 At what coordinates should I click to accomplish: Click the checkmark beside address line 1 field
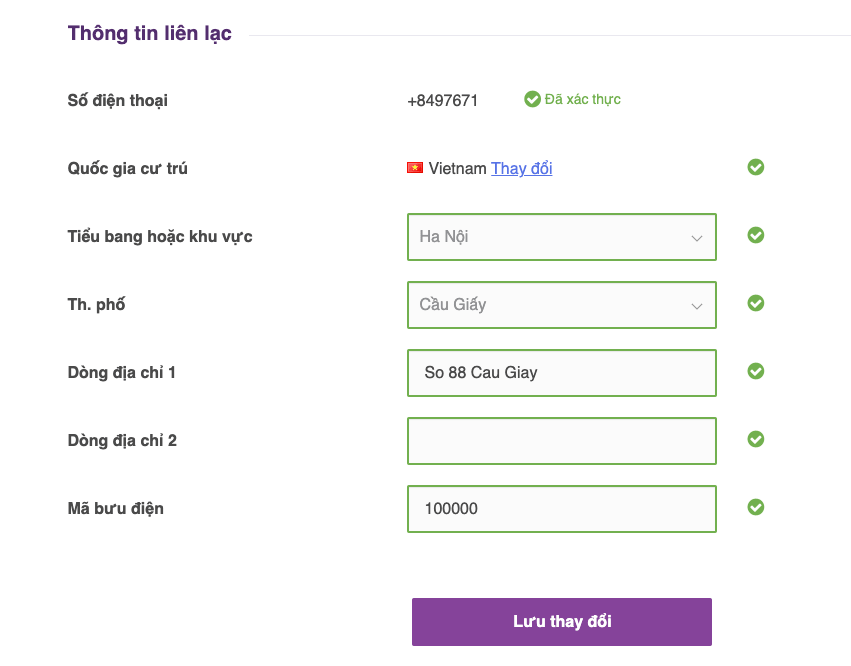tap(755, 371)
